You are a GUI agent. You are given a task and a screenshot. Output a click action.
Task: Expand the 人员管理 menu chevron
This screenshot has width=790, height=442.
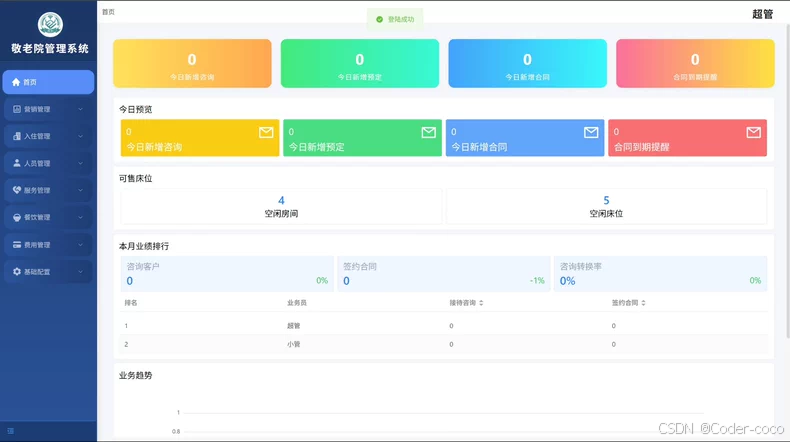pyautogui.click(x=80, y=163)
